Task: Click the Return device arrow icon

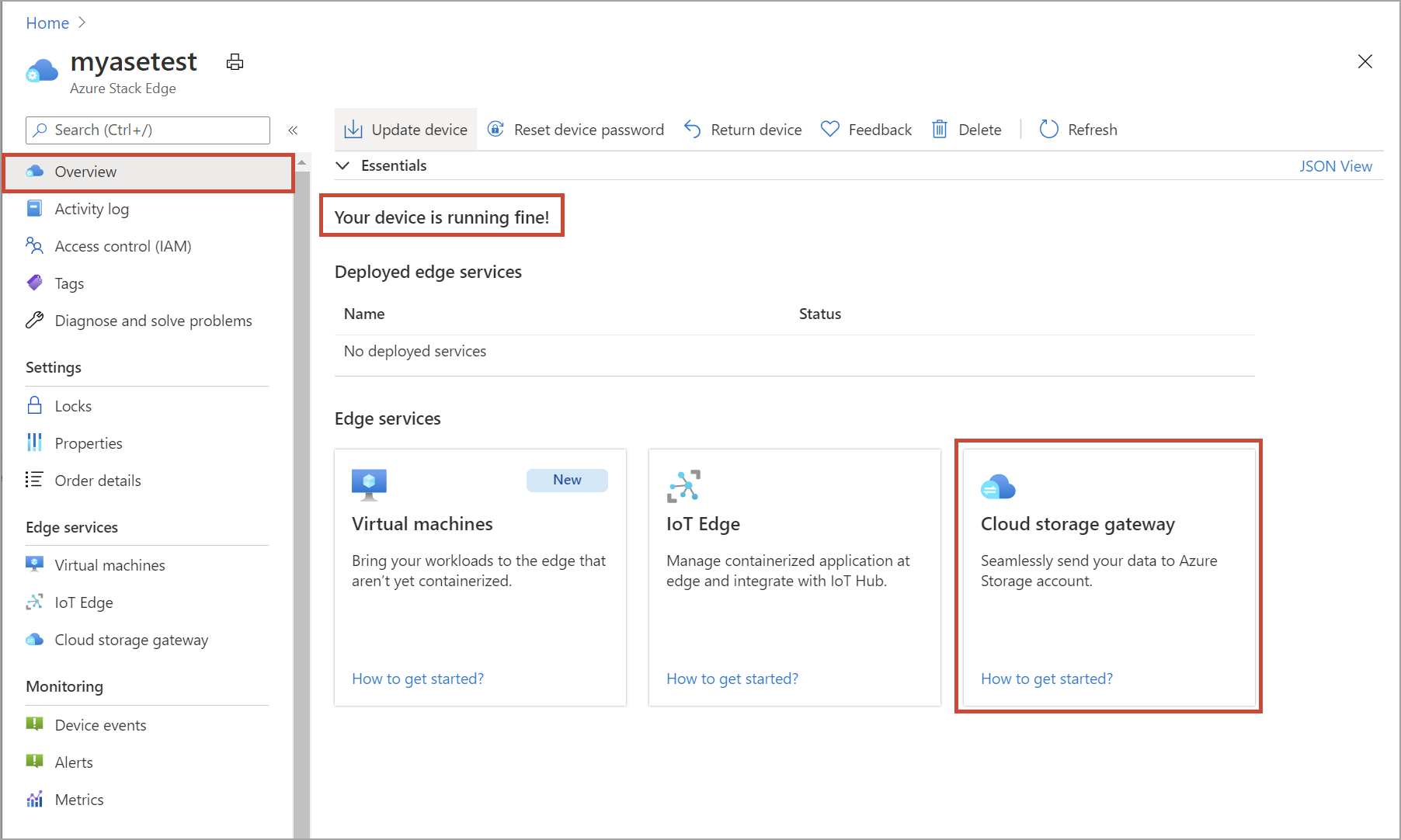Action: point(693,129)
